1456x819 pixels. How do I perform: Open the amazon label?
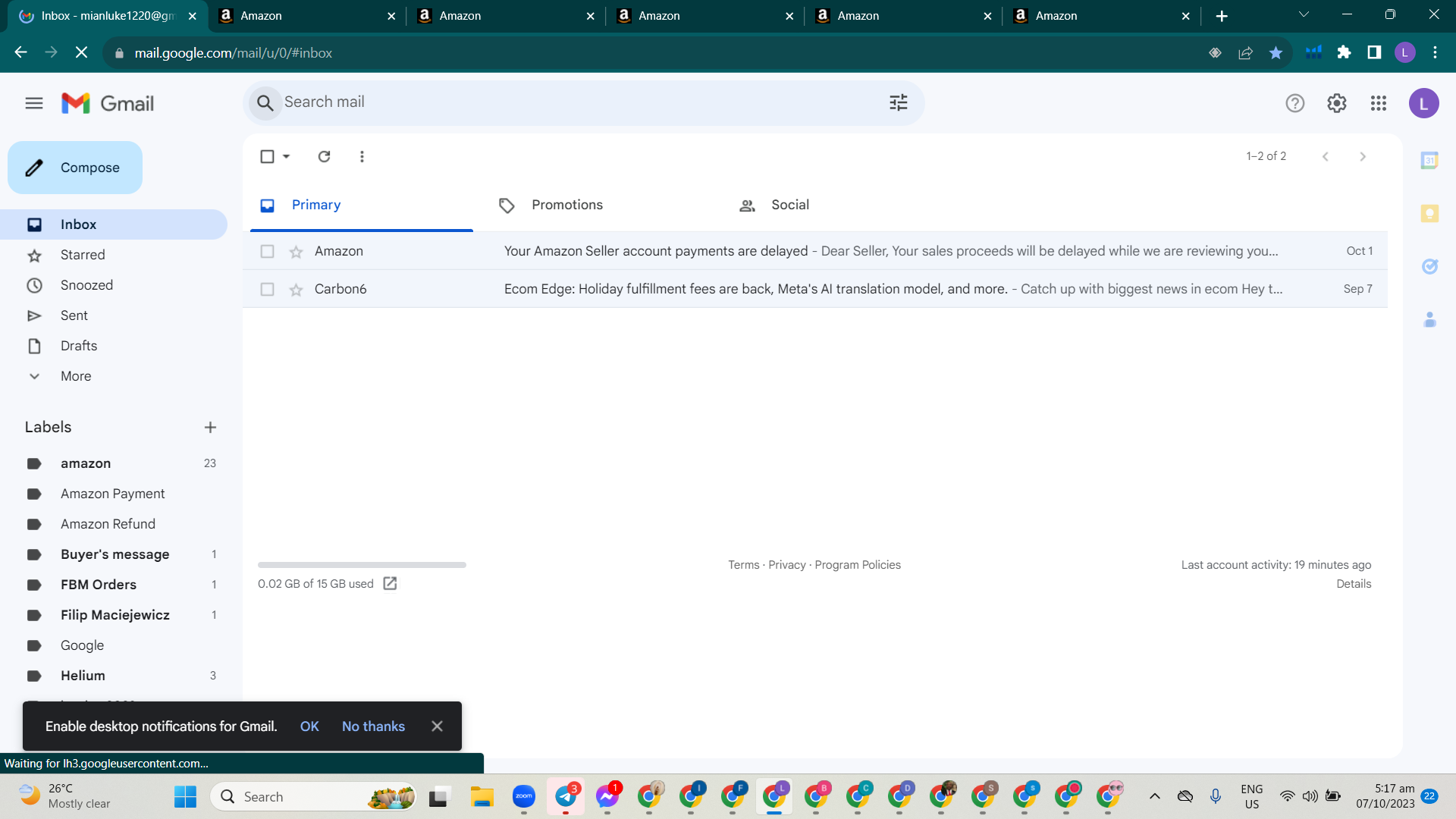point(114,463)
